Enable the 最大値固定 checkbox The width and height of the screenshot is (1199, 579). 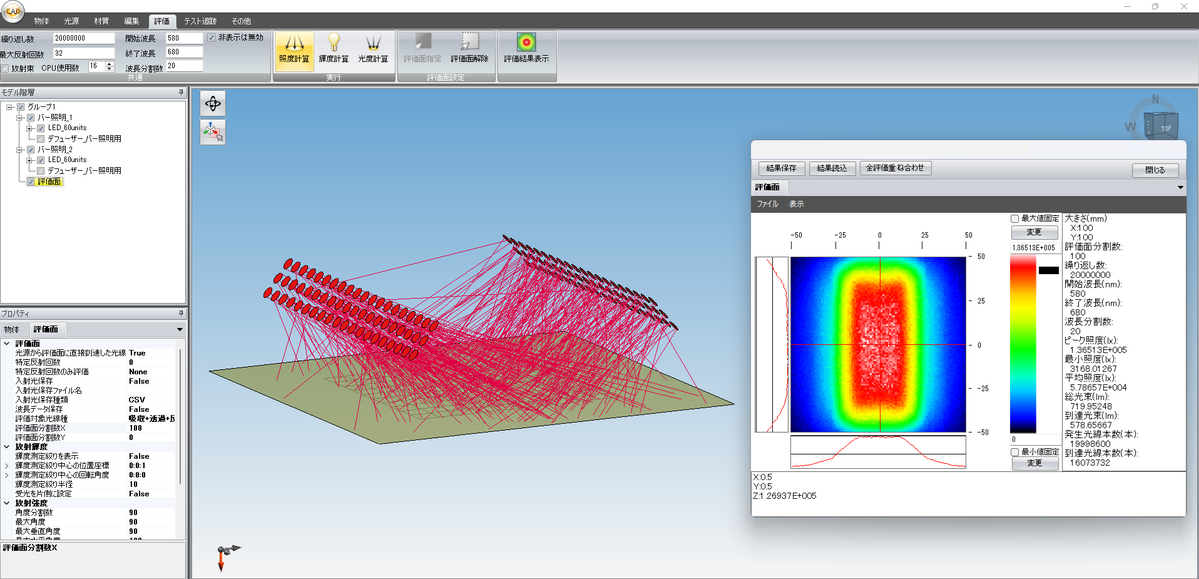coord(1015,218)
